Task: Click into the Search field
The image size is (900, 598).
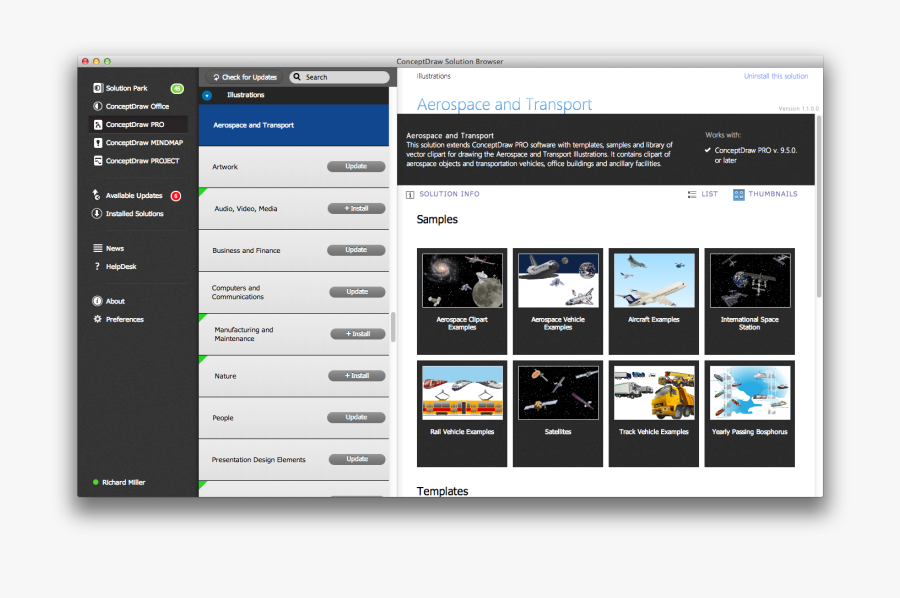Action: 339,77
